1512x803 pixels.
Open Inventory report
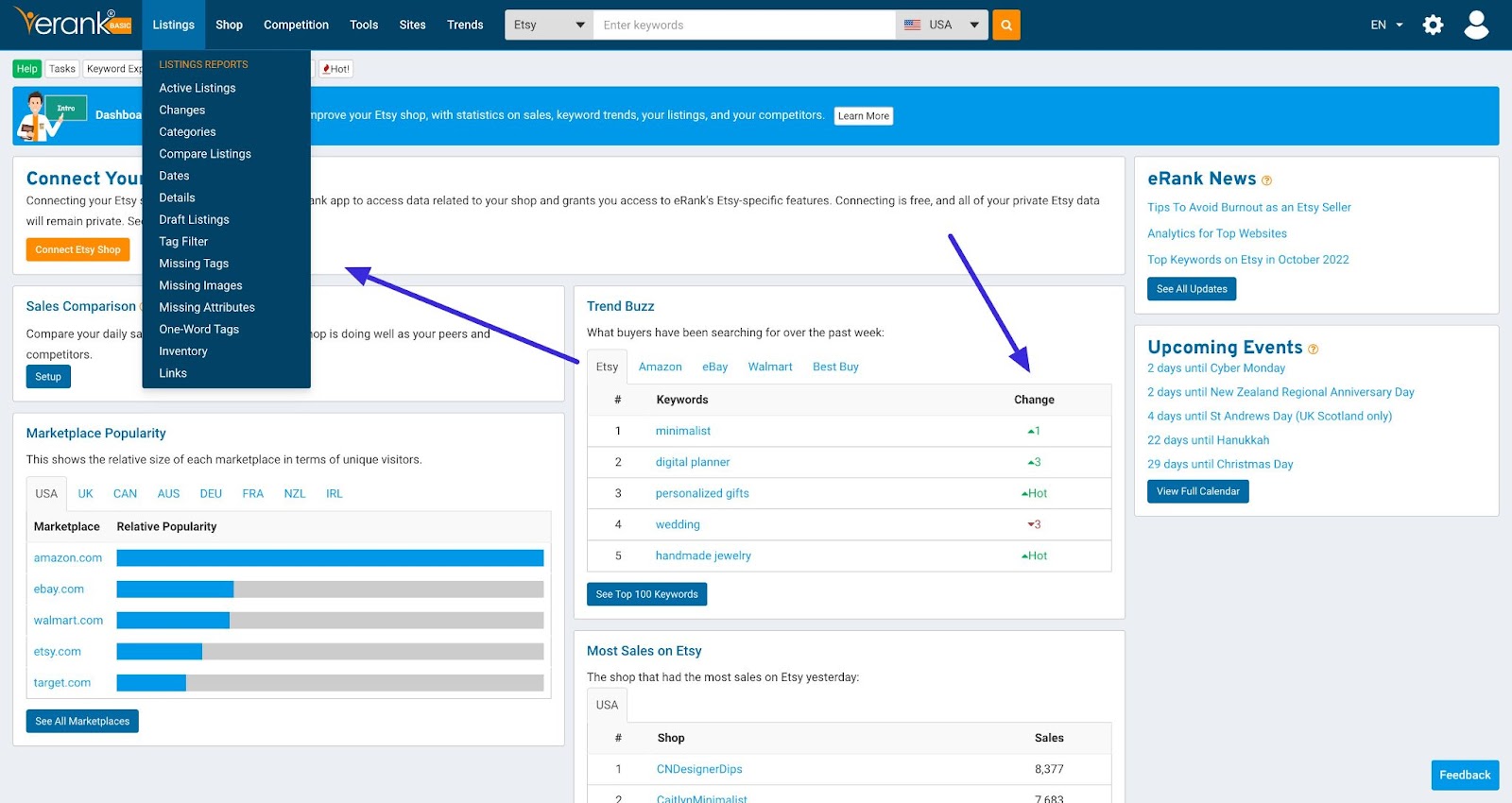click(x=183, y=351)
